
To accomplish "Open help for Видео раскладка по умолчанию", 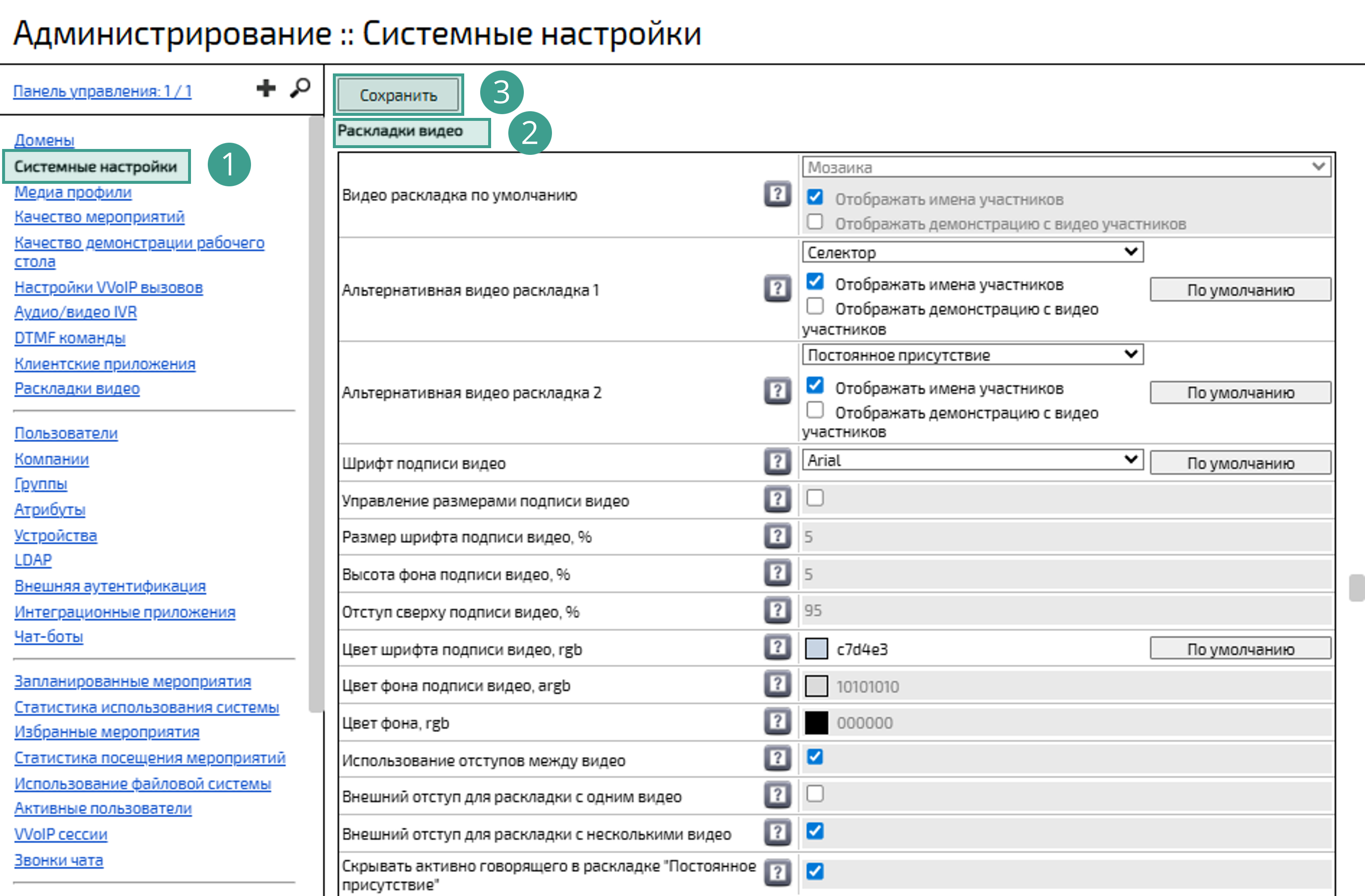I will point(777,194).
